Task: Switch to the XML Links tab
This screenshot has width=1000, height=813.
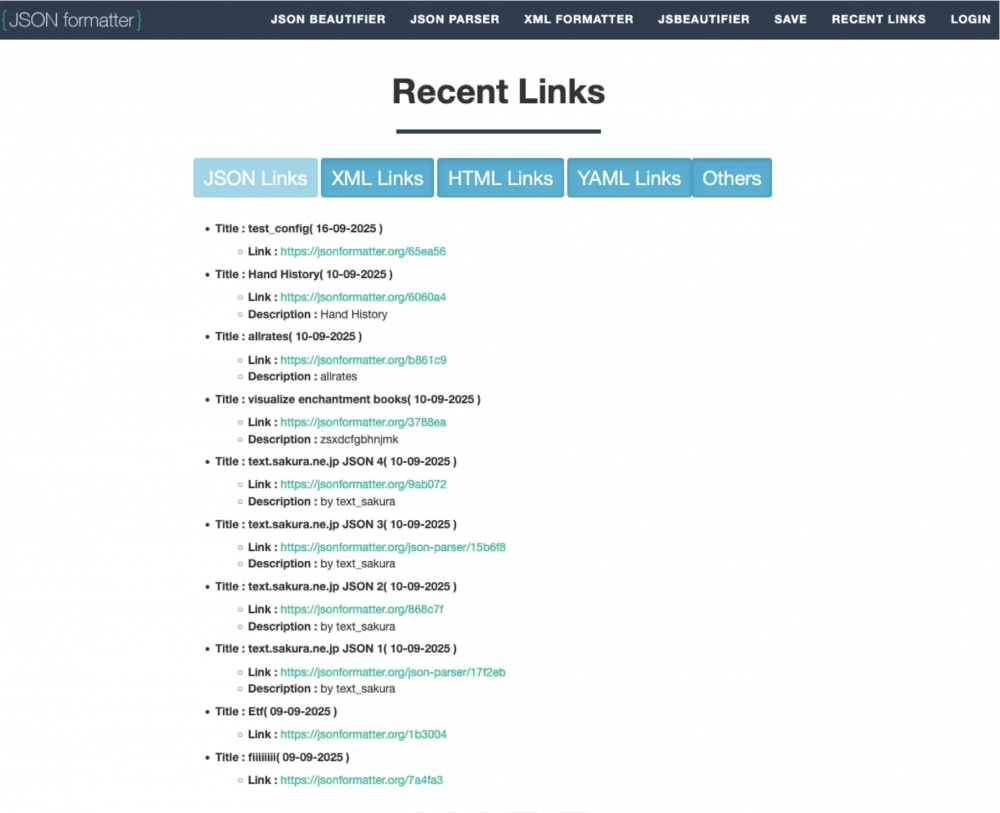Action: [377, 178]
